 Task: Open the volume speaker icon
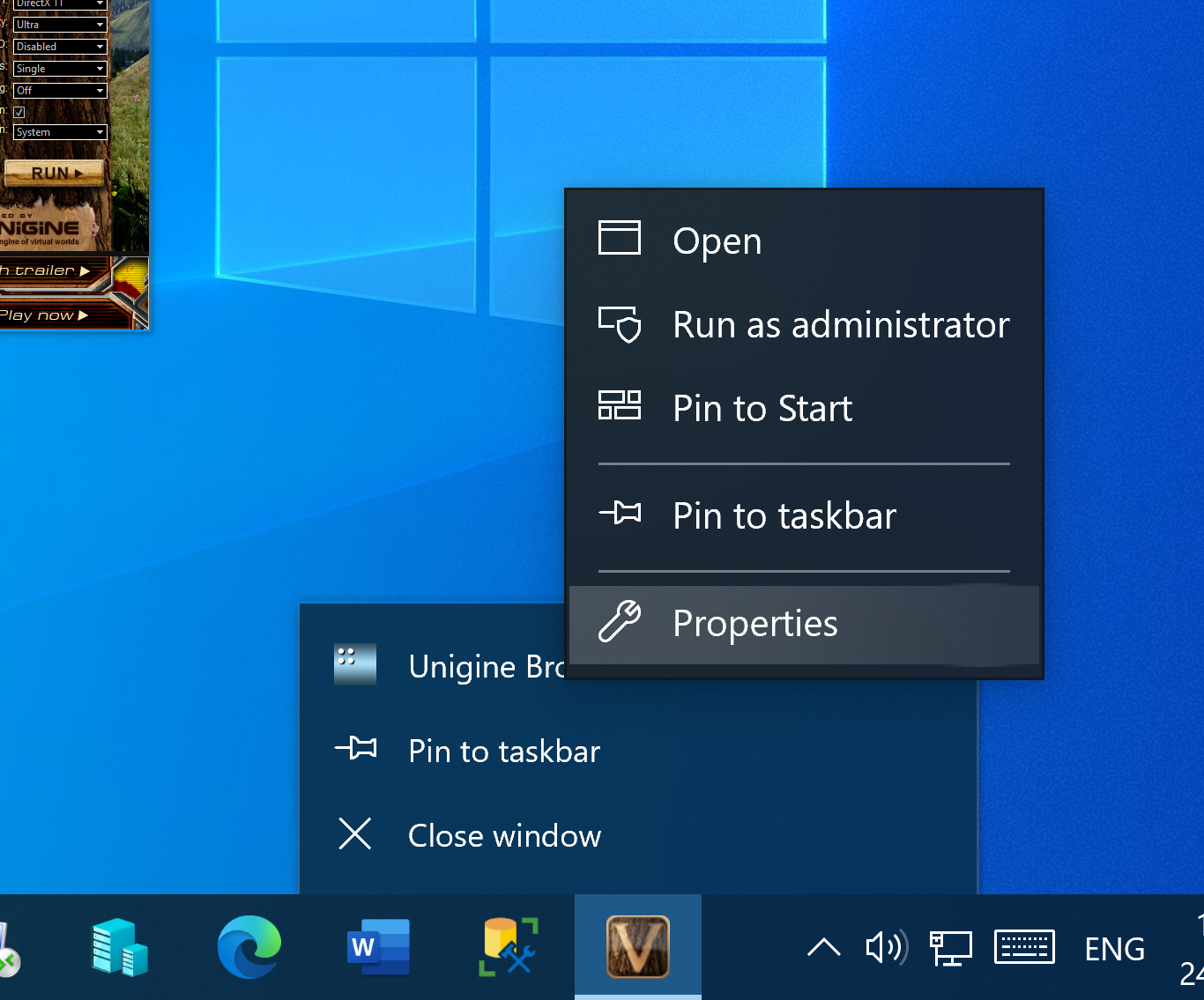click(x=885, y=948)
